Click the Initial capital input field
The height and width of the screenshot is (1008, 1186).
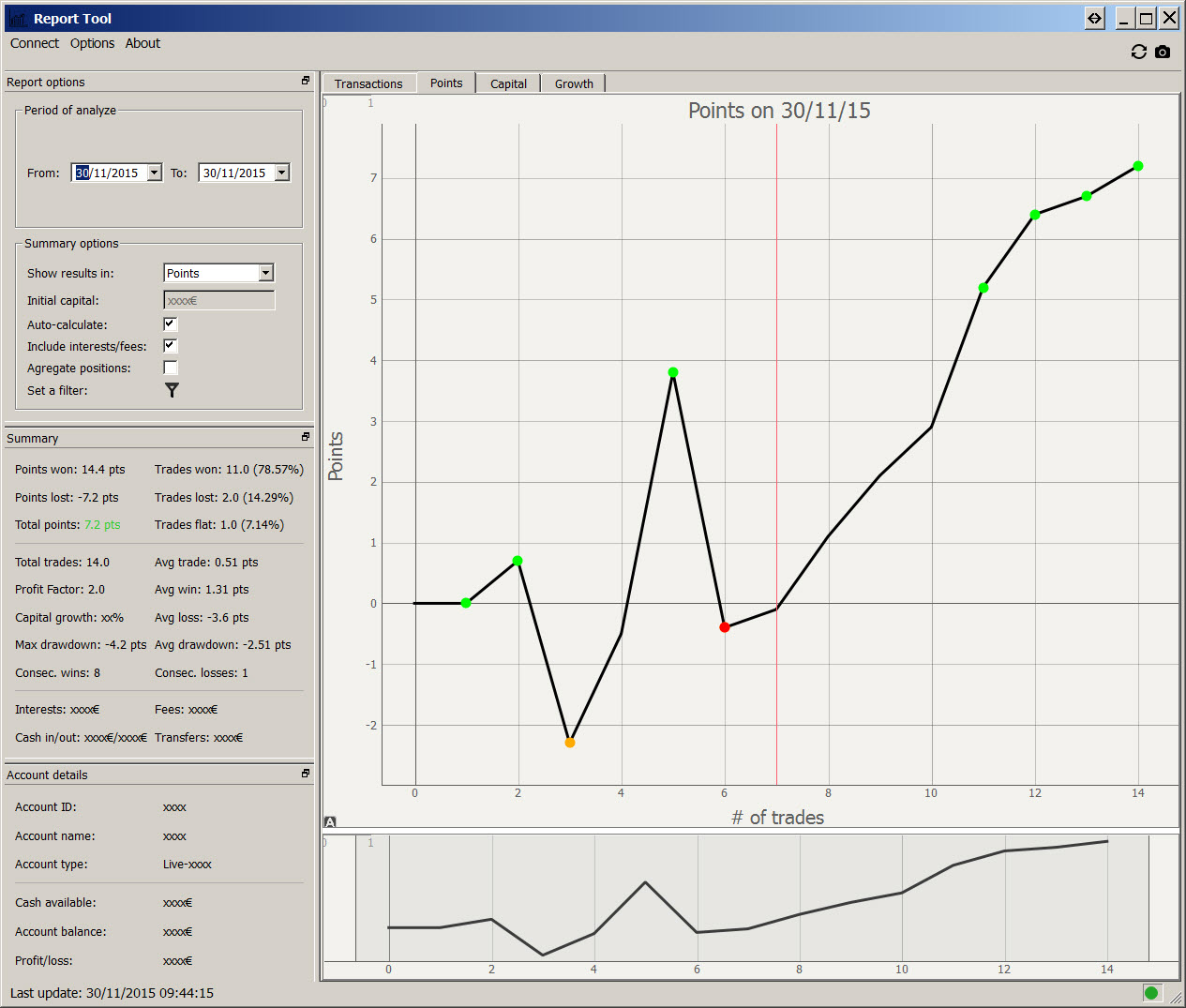(219, 300)
